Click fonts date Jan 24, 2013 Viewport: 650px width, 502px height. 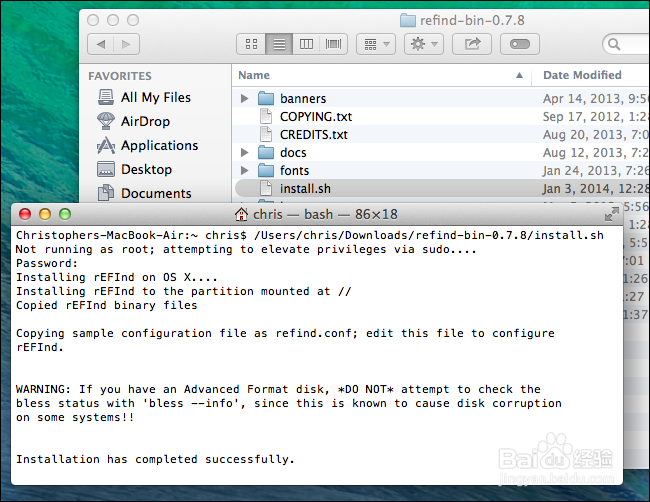596,170
